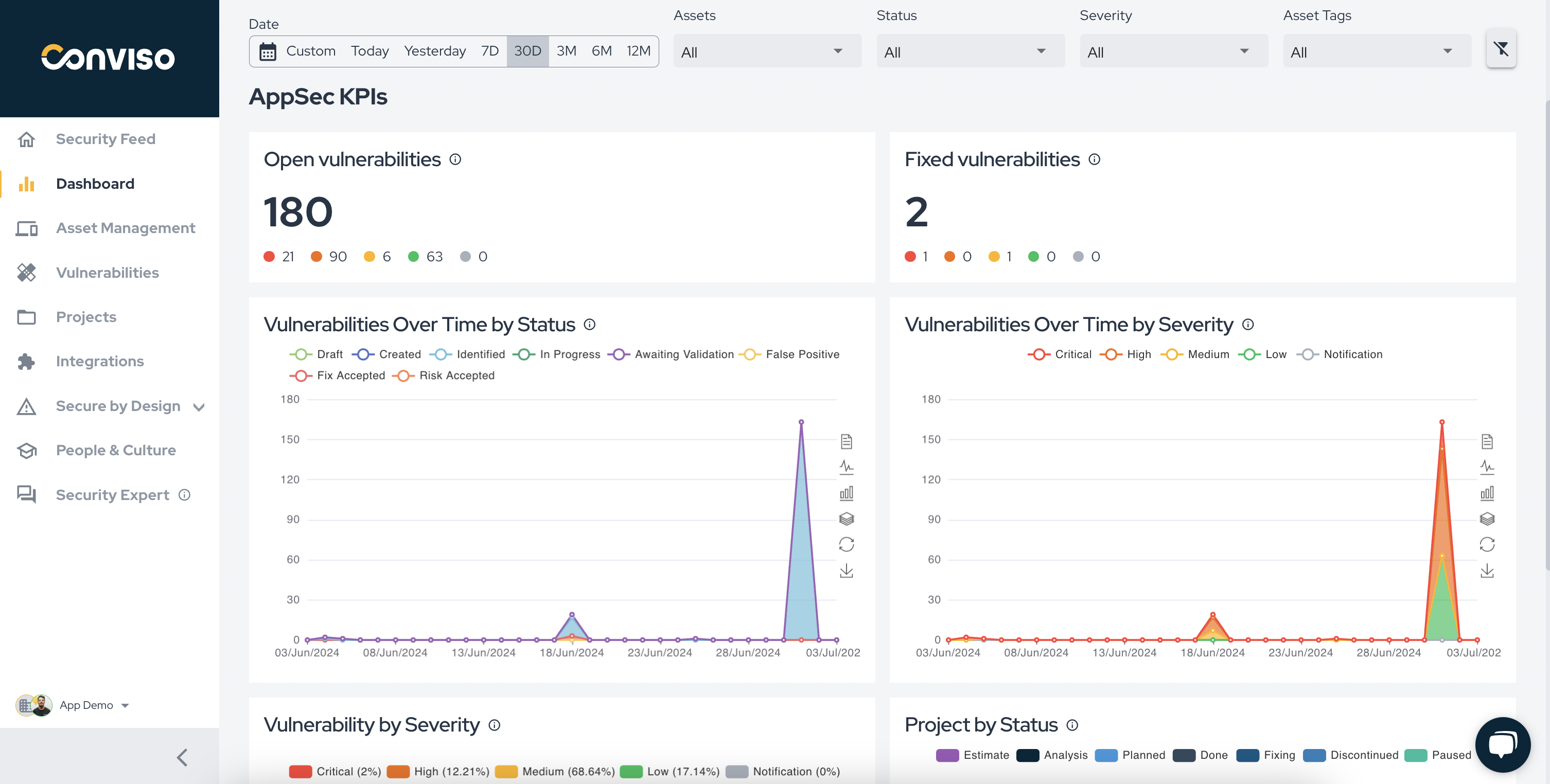Open the Security Feed home icon
The height and width of the screenshot is (784, 1550).
tap(26, 139)
